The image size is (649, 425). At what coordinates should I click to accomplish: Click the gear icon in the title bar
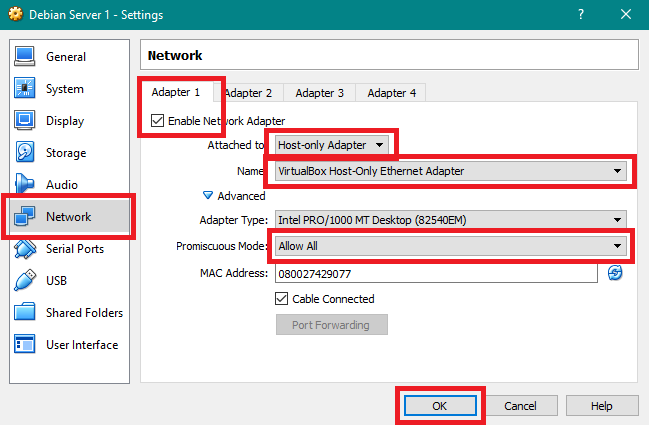[x=16, y=14]
